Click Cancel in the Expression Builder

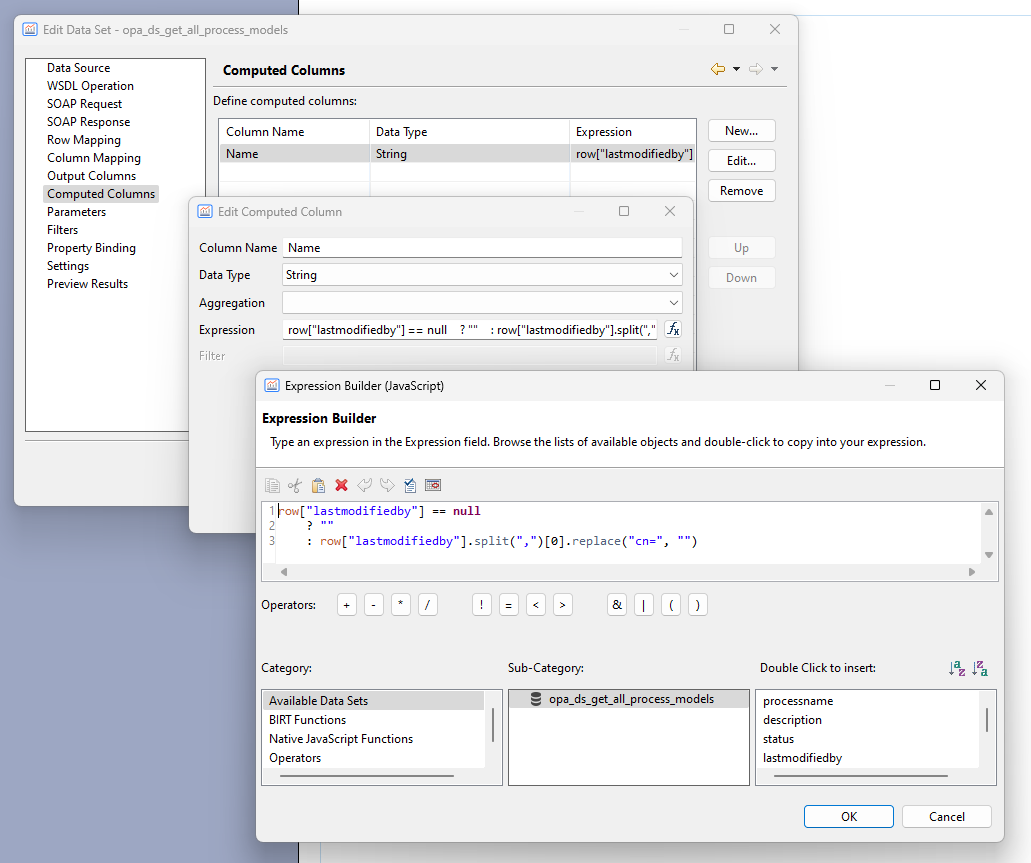click(x=947, y=816)
